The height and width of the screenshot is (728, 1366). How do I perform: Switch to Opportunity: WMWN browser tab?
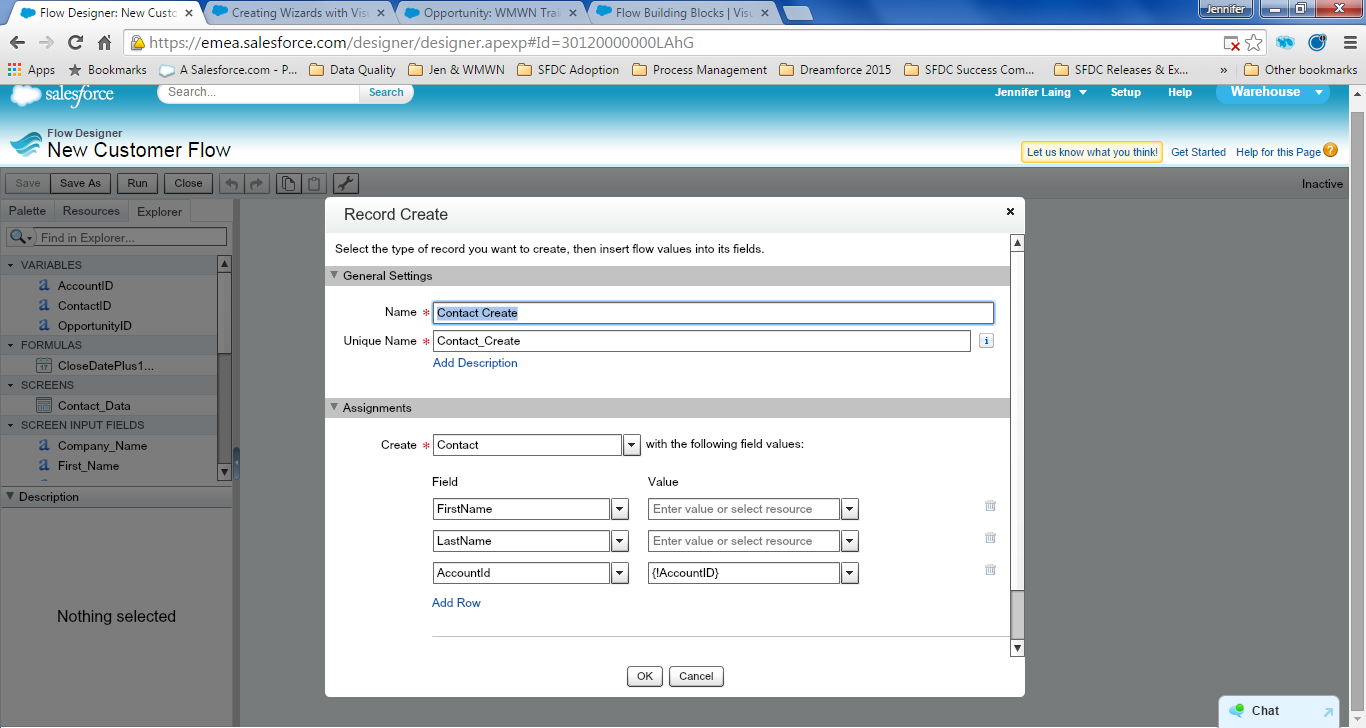click(x=490, y=13)
